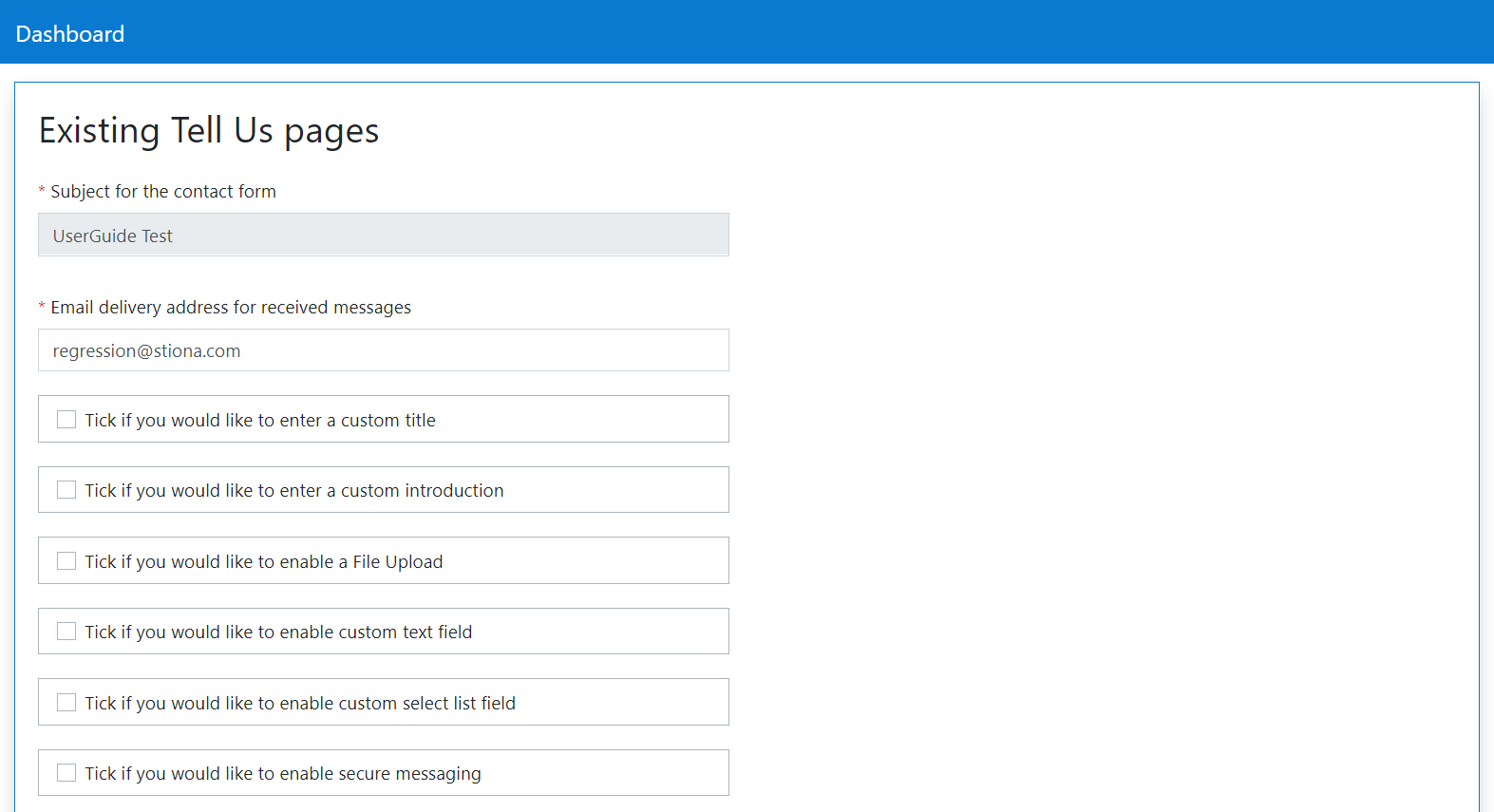This screenshot has height=812, width=1494.
Task: Click the 'enable a File Upload' label text
Action: coord(264,562)
